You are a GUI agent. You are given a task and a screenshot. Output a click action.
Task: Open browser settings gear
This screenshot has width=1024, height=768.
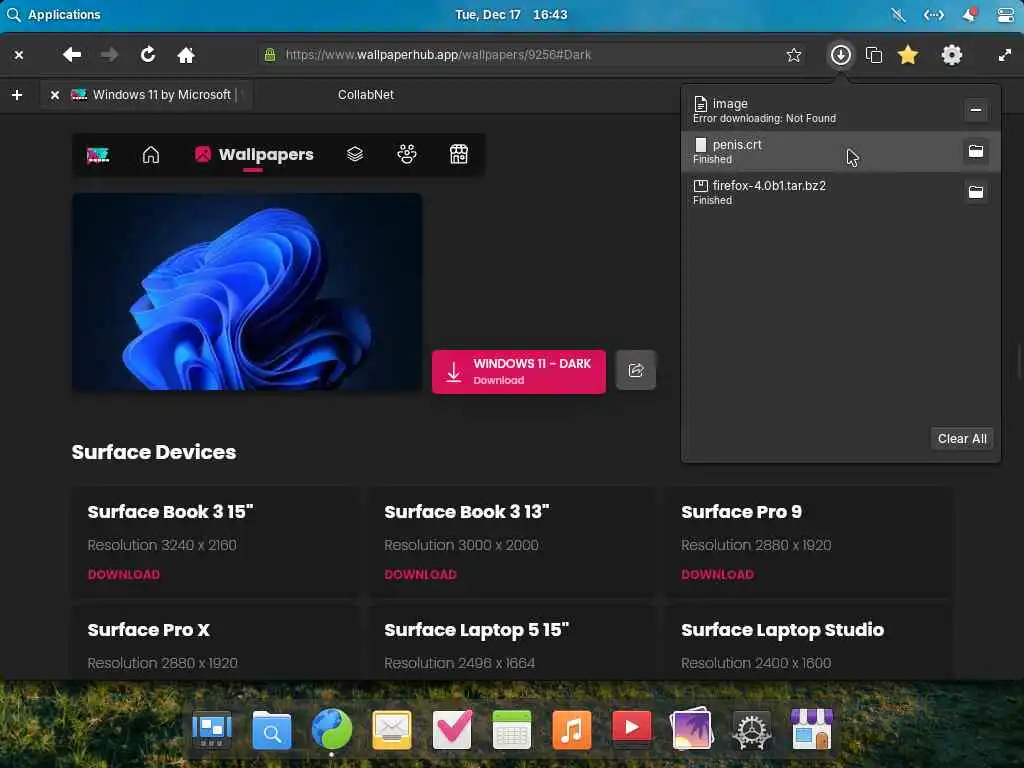pyautogui.click(x=952, y=55)
